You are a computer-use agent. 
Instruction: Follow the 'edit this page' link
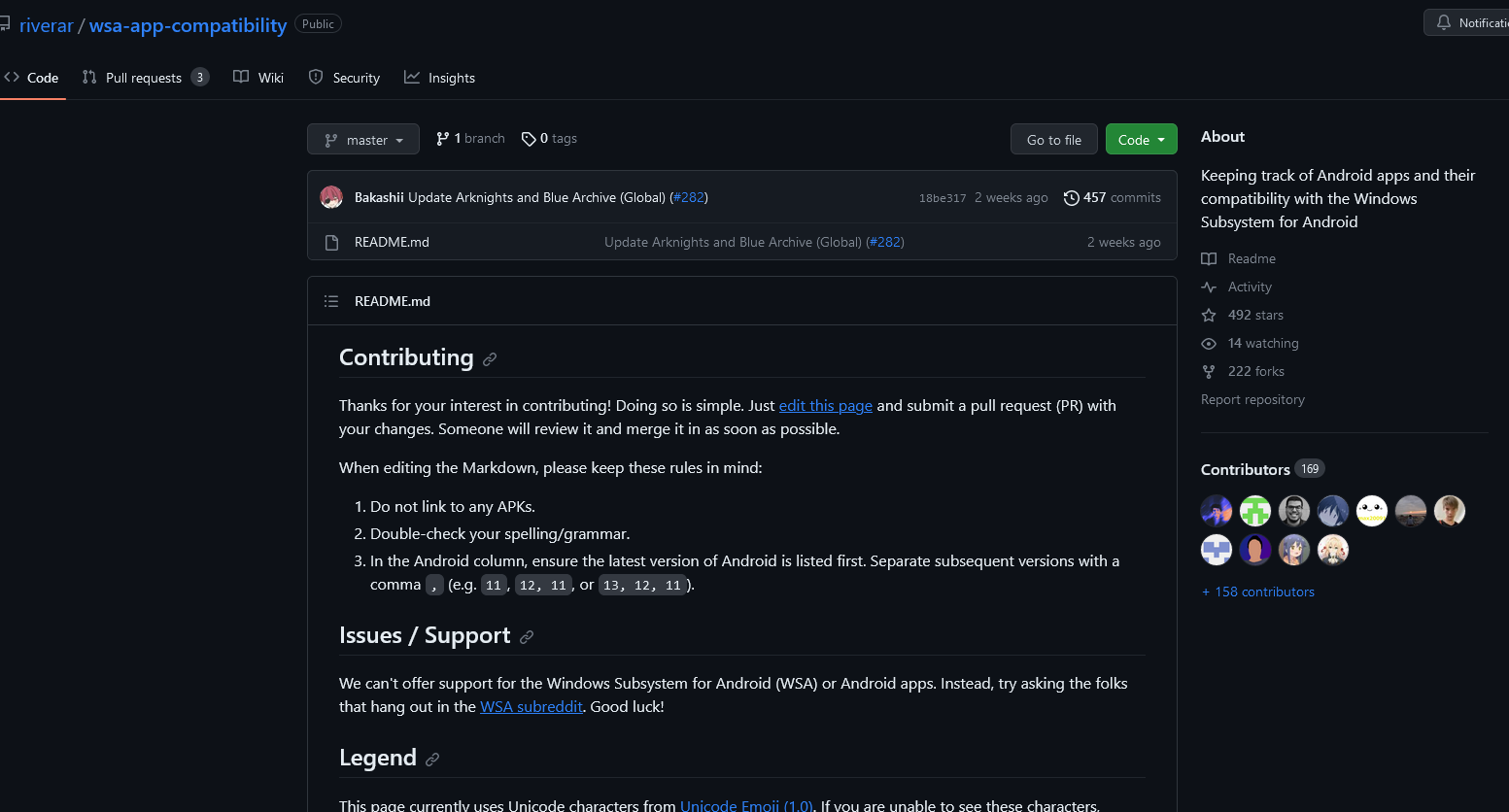(825, 406)
